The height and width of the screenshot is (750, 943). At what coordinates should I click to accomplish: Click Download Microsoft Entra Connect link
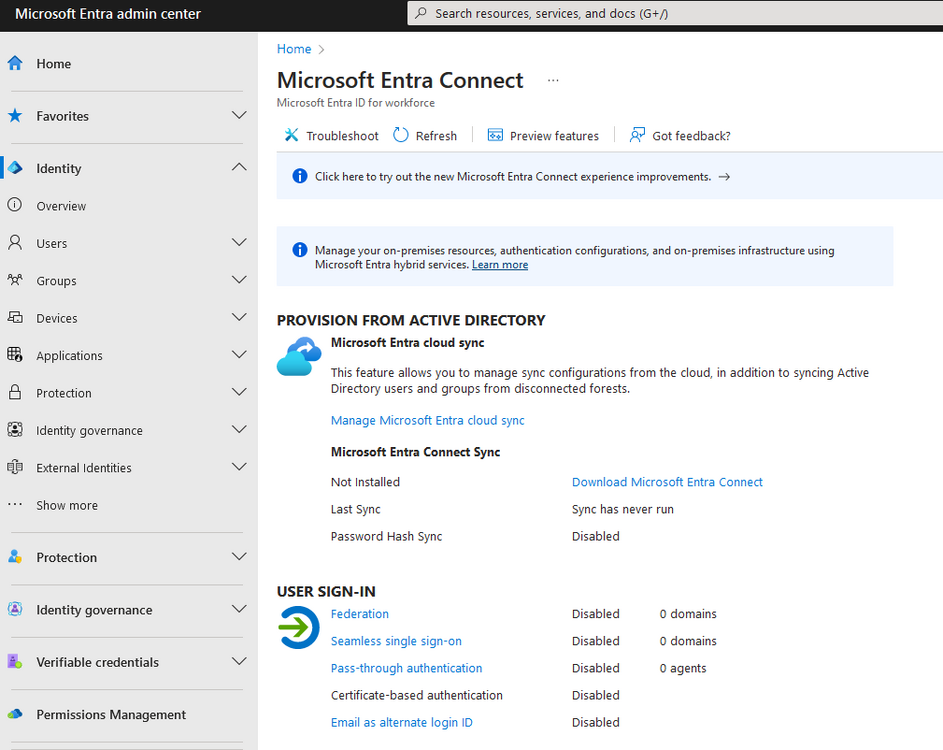667,482
